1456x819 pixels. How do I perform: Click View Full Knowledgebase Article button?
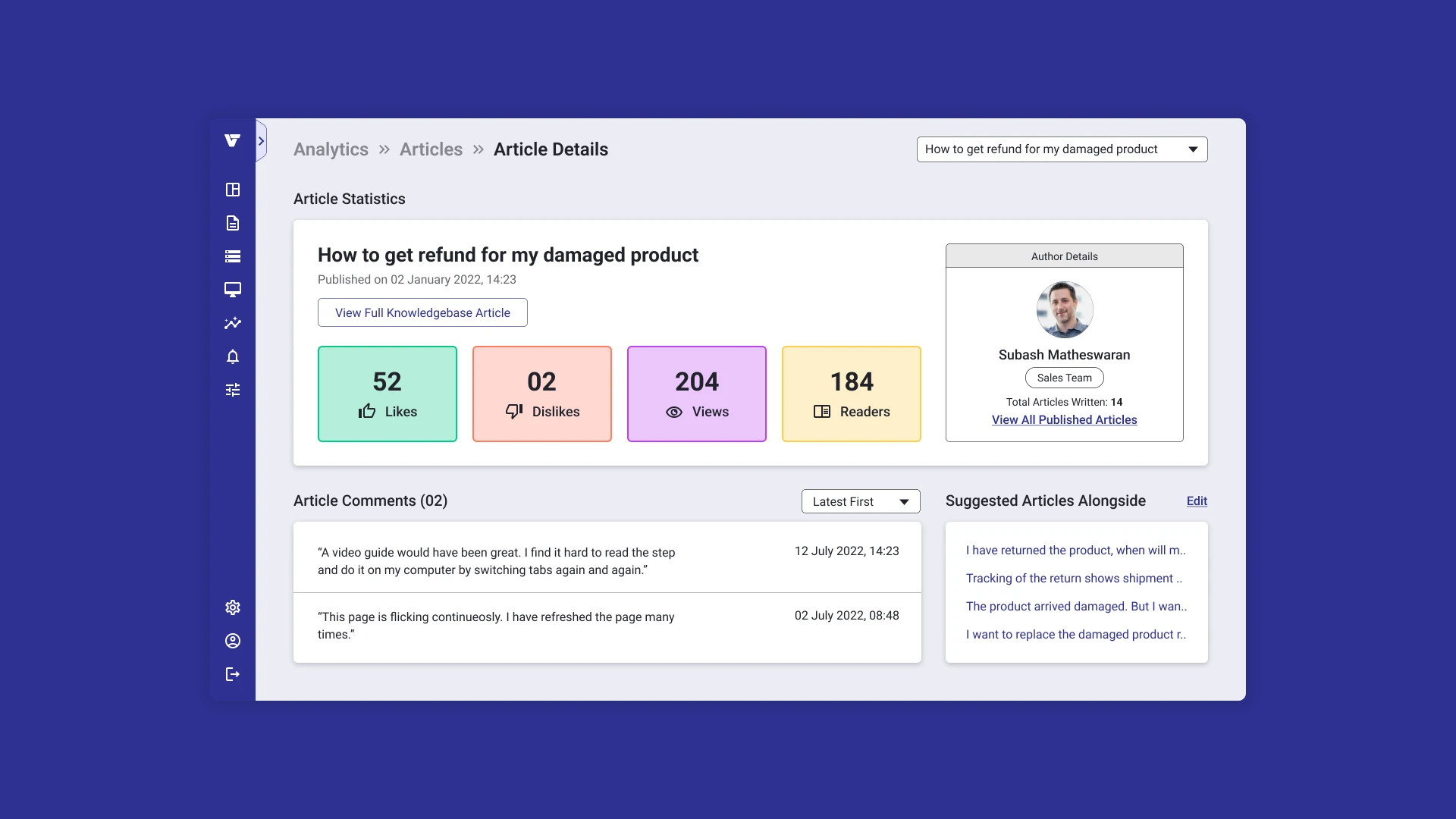422,312
